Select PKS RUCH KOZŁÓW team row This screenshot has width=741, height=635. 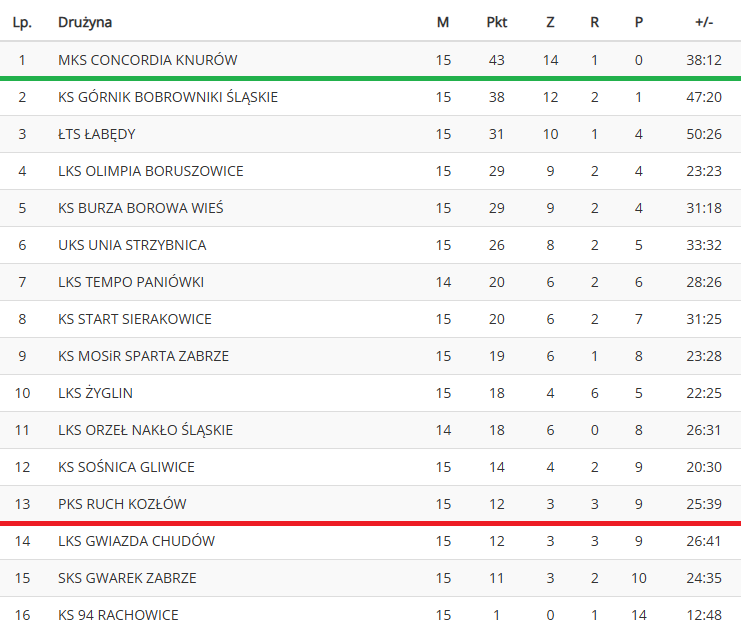(370, 504)
